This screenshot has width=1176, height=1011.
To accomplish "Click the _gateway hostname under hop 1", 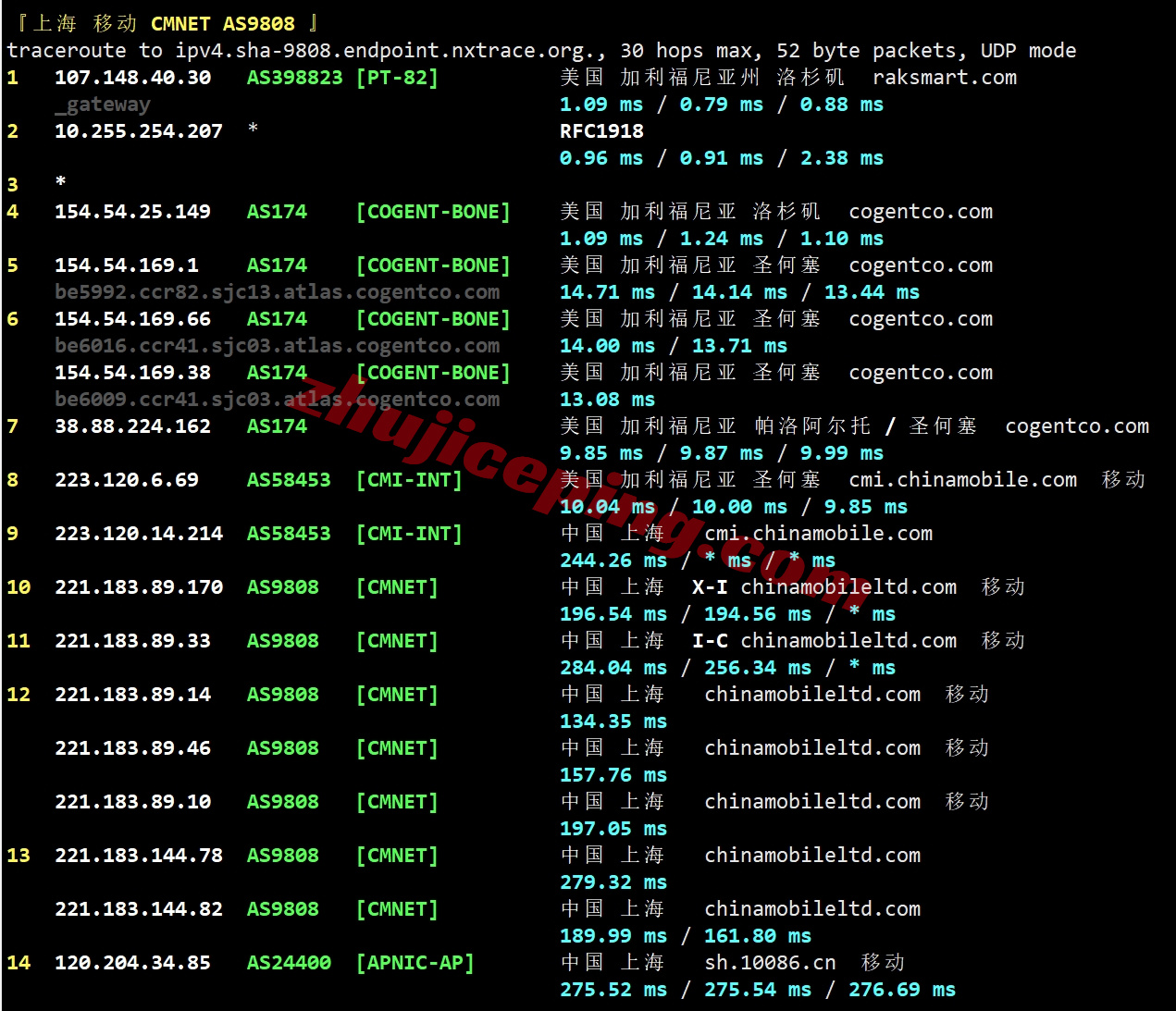I will pyautogui.click(x=102, y=105).
